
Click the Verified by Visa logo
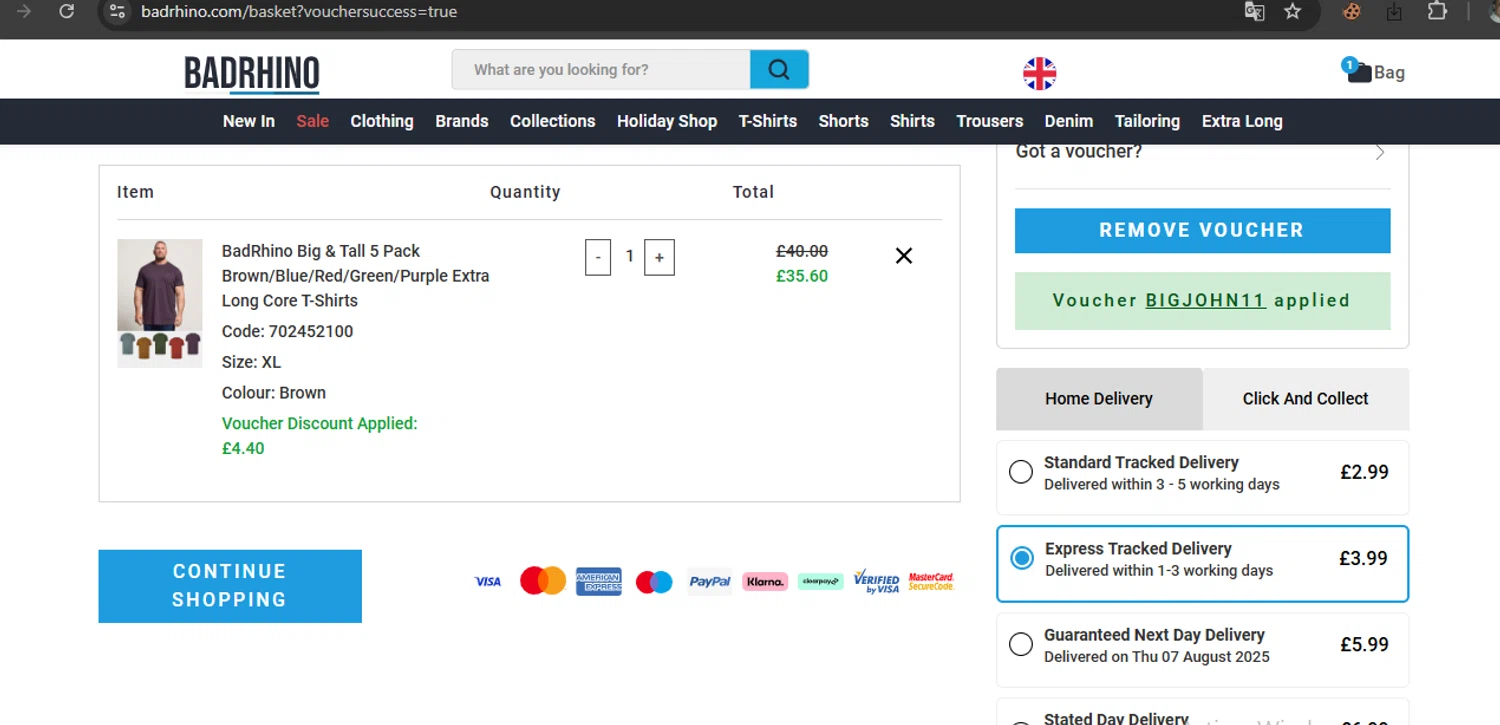[876, 581]
